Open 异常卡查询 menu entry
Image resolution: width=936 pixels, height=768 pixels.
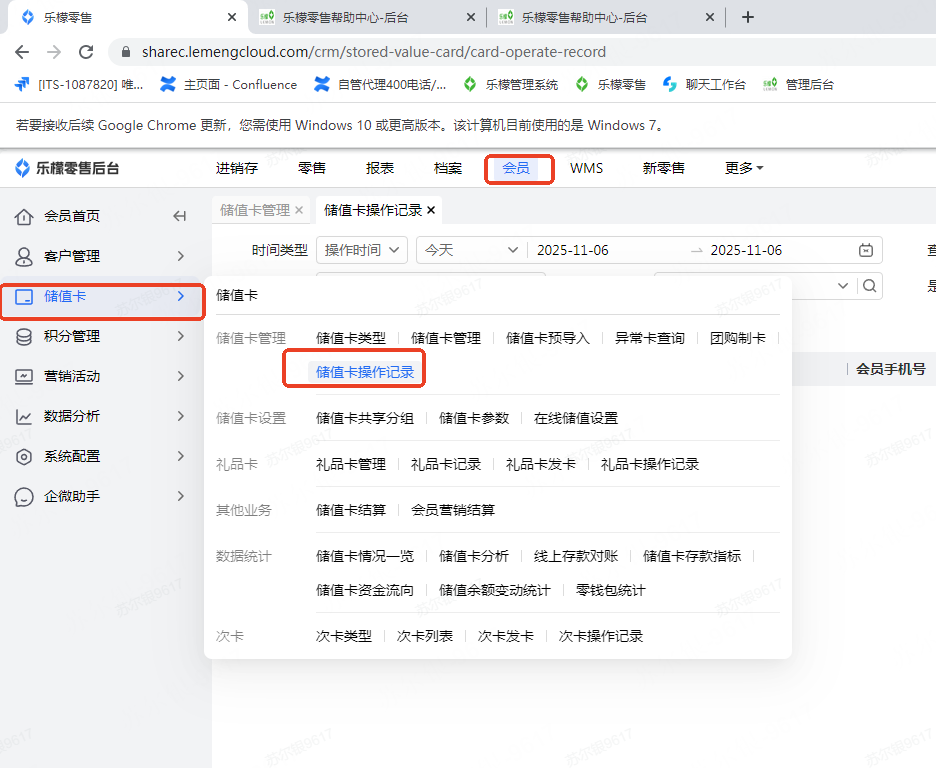click(649, 338)
